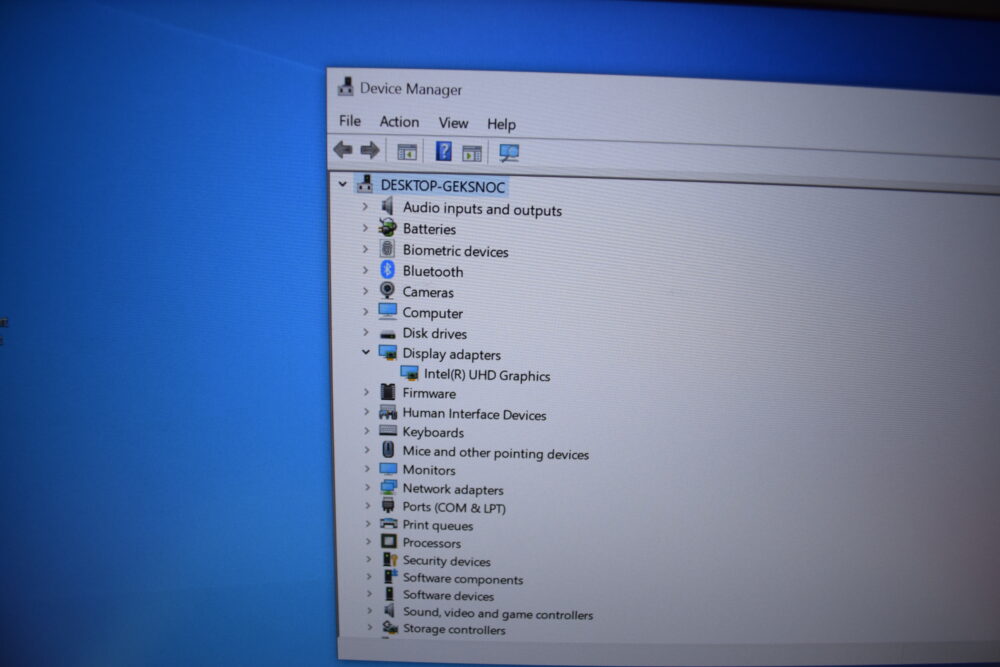The image size is (1000, 667).
Task: Click the Biometric devices fingerprint icon
Action: (x=387, y=249)
